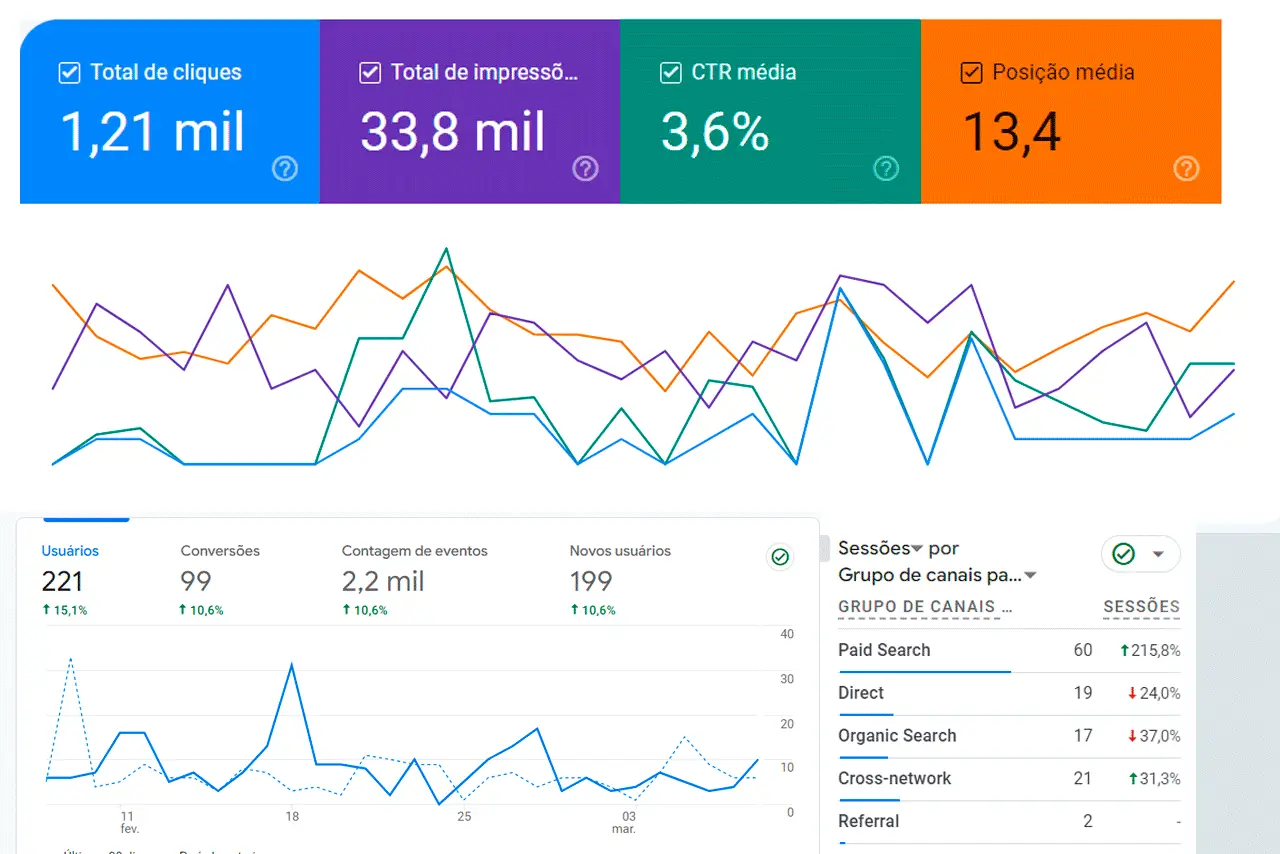Image resolution: width=1280 pixels, height=854 pixels.
Task: Click the 221 users value
Action: (x=62, y=581)
